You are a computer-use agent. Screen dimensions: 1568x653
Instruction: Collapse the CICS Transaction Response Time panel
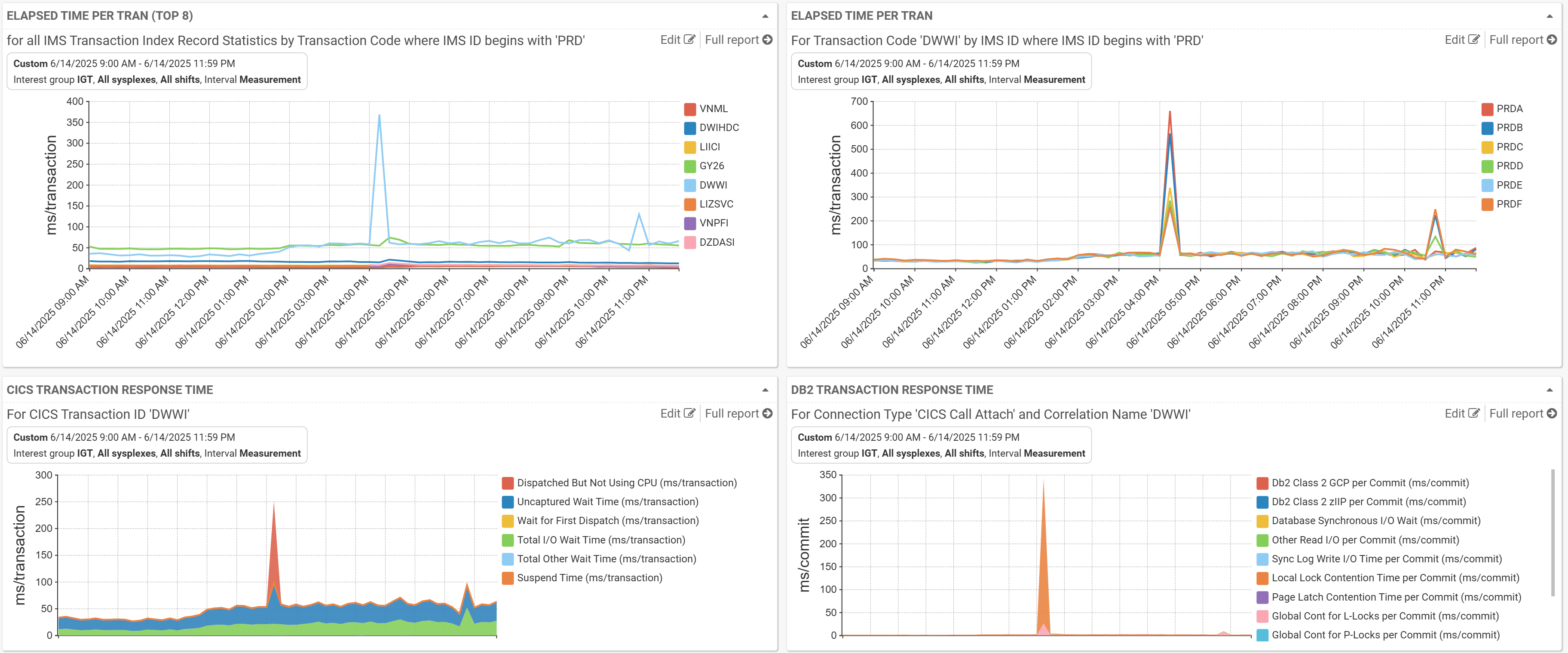(x=765, y=390)
